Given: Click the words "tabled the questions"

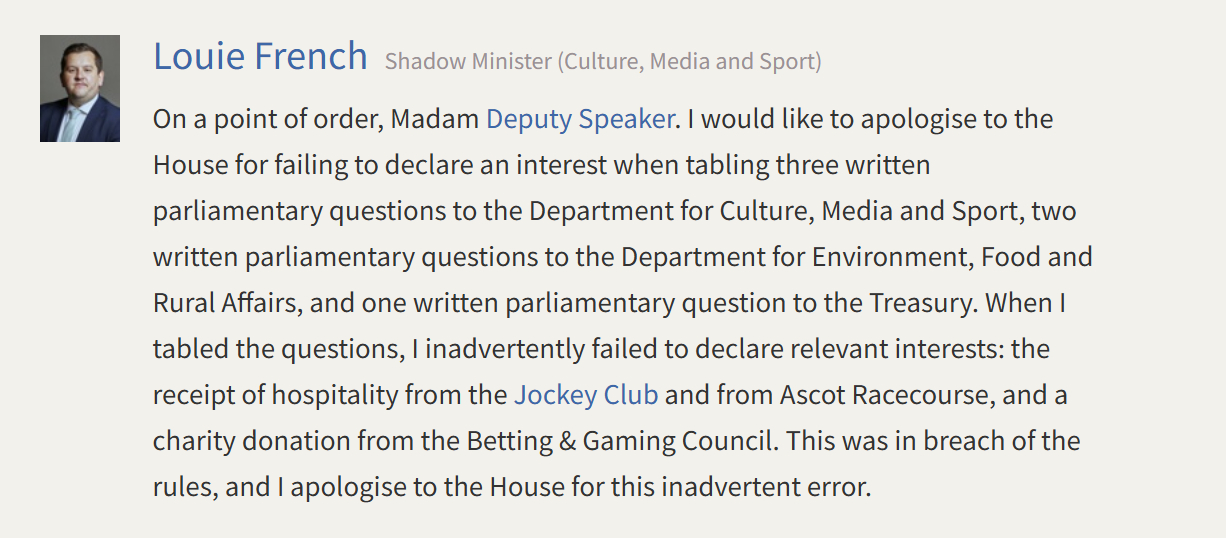Looking at the screenshot, I should tap(279, 349).
